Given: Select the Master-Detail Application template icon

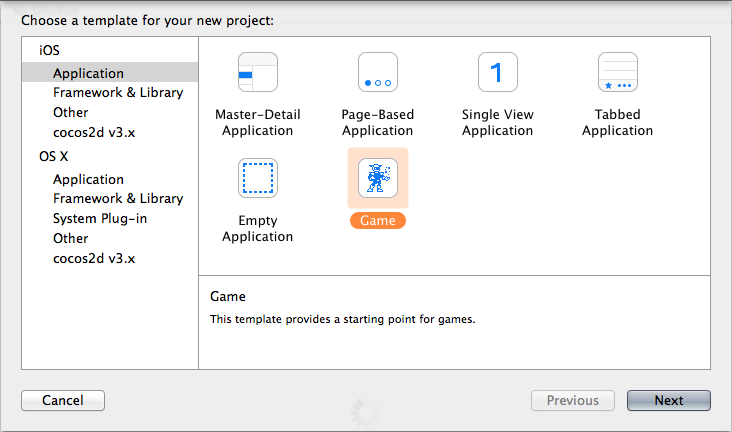Looking at the screenshot, I should 258,72.
